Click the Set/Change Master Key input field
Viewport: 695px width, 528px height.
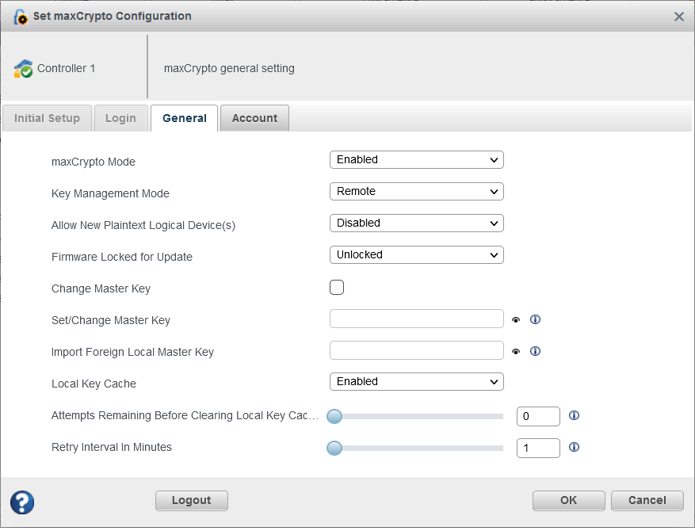pos(416,320)
